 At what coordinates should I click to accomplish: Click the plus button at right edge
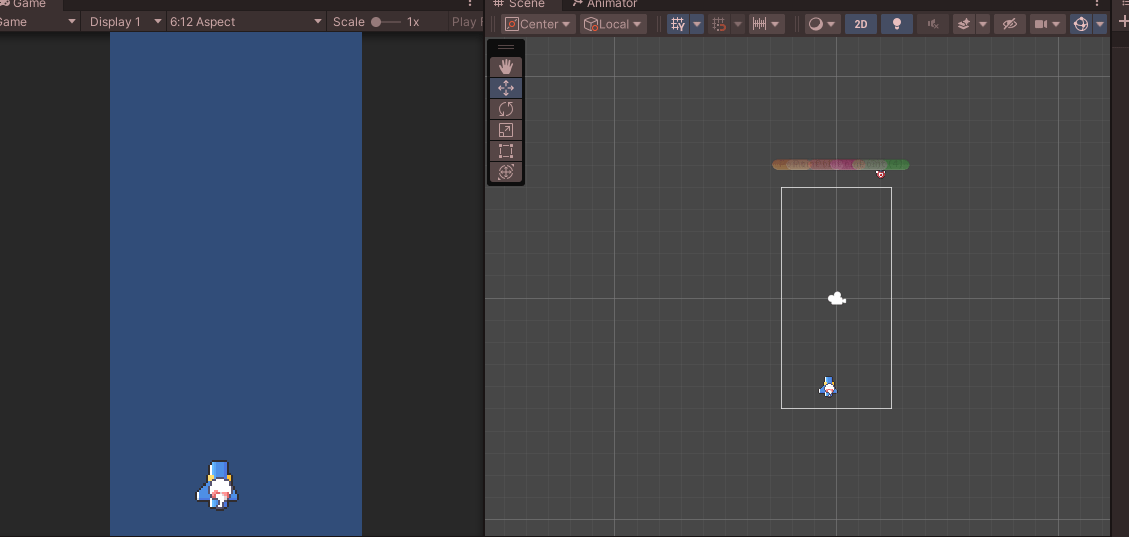(x=1123, y=22)
